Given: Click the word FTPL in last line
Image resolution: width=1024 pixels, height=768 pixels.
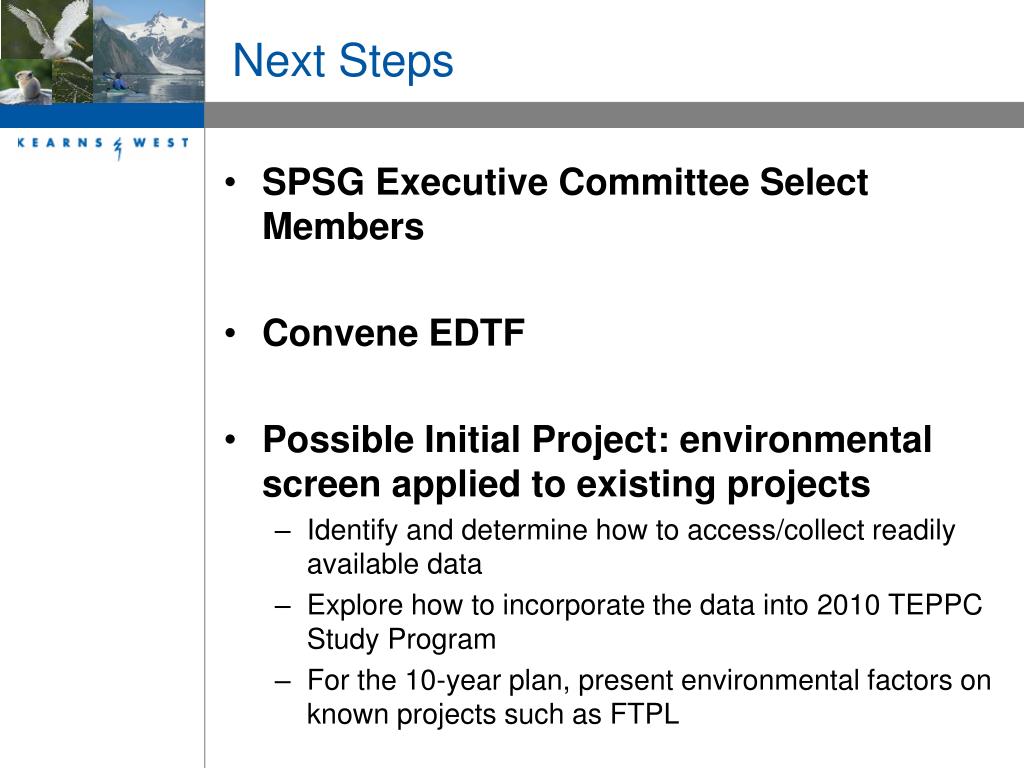Looking at the screenshot, I should [645, 714].
